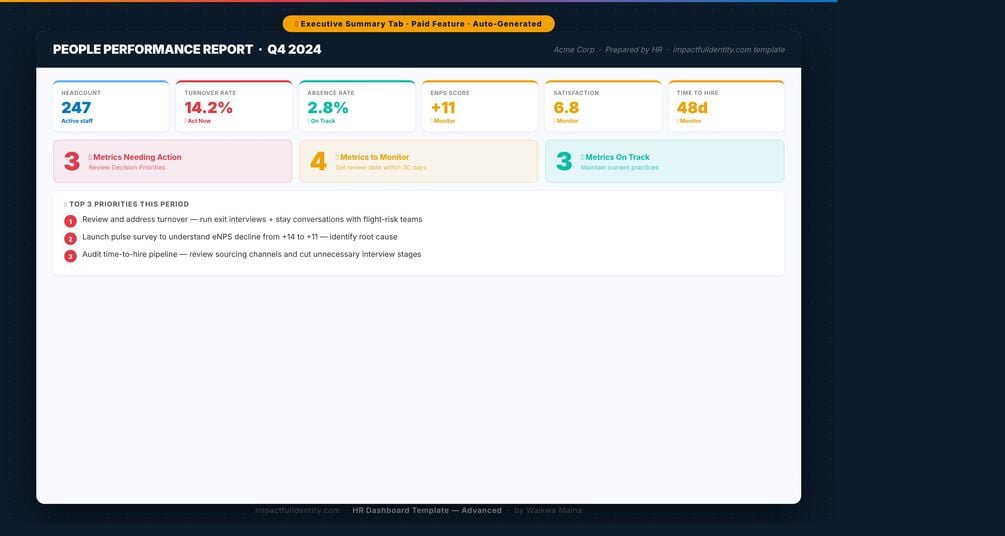The image size is (1005, 536).
Task: Click the Executive Summary Tab badge
Action: (419, 24)
